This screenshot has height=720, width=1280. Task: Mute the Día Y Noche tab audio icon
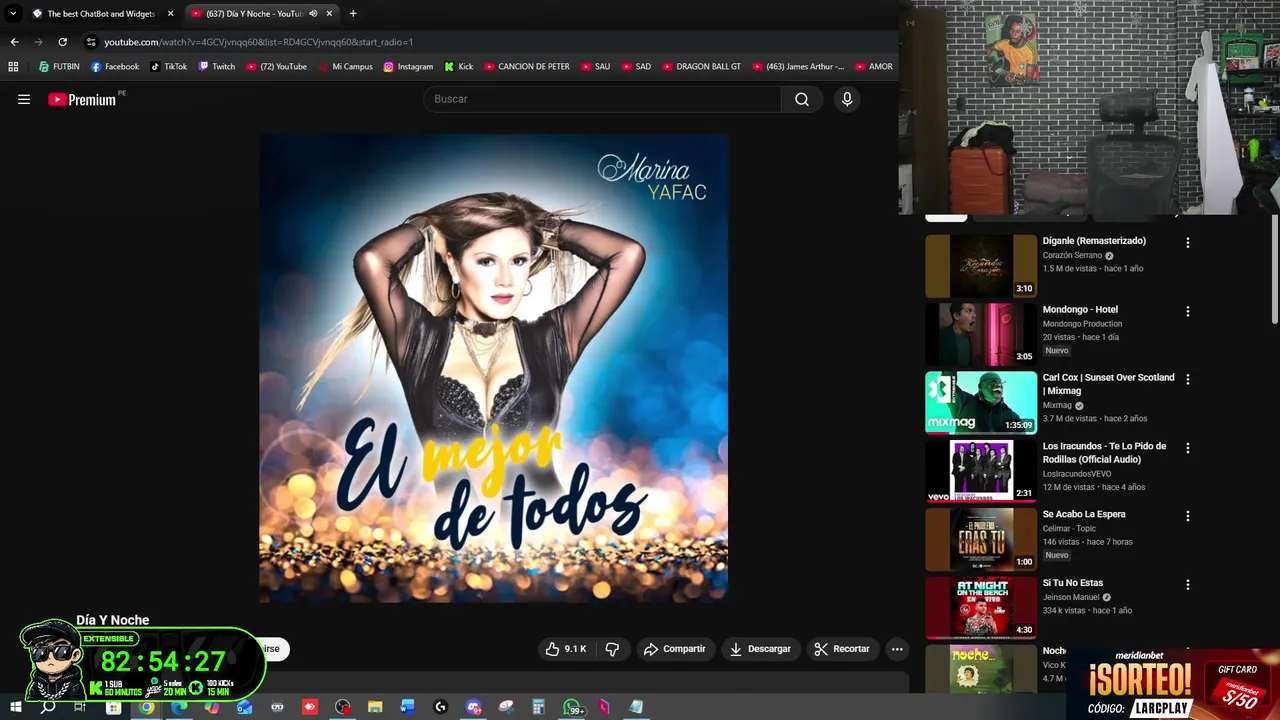click(x=313, y=14)
